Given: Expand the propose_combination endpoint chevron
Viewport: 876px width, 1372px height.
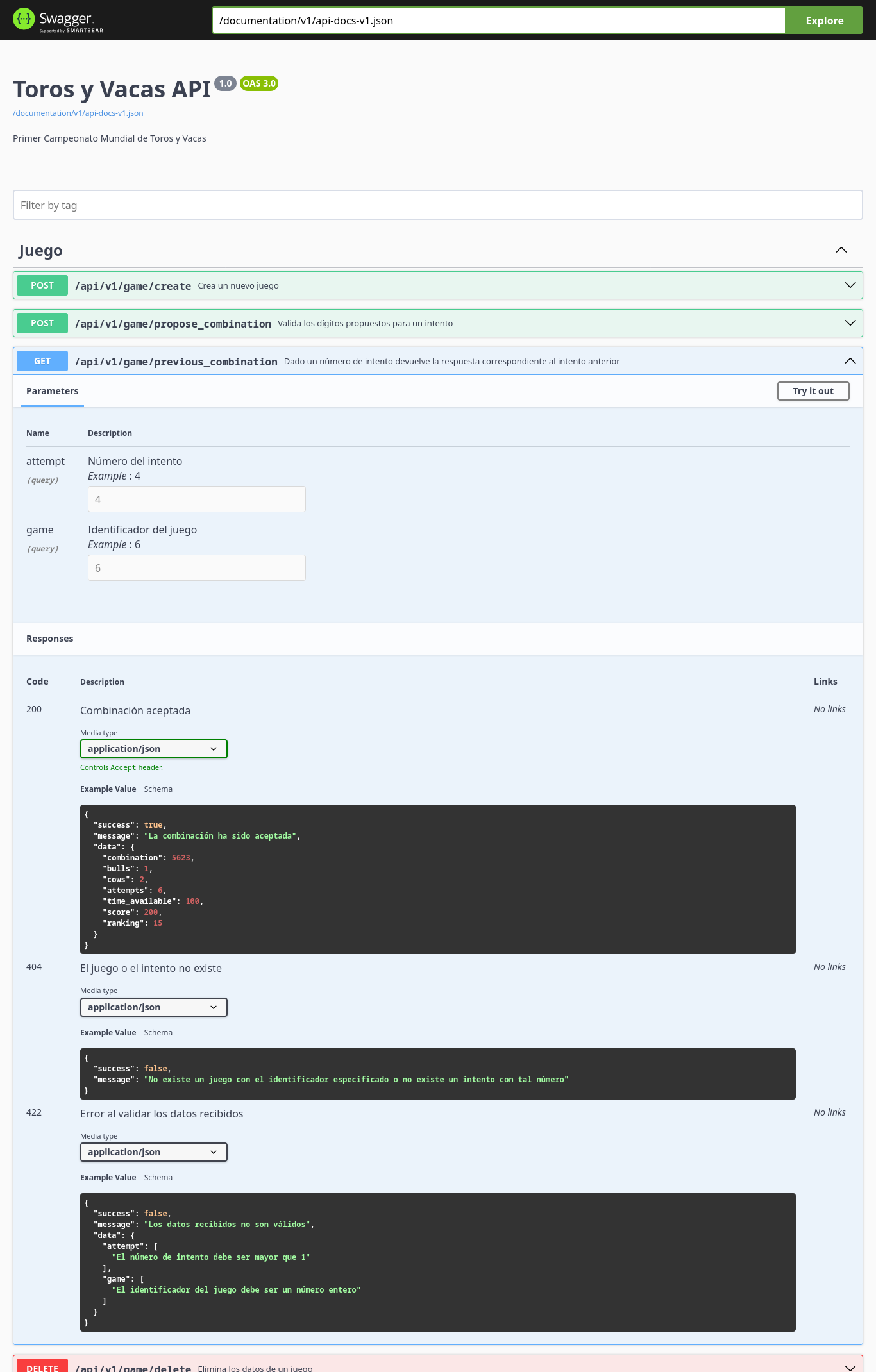Looking at the screenshot, I should pos(850,323).
